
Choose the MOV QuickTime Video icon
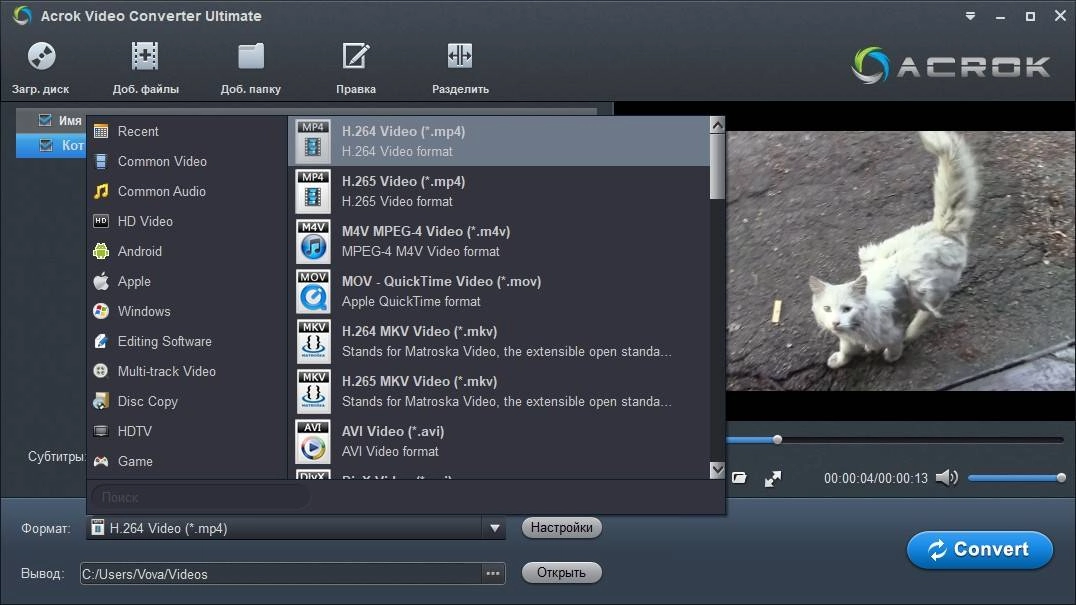tap(313, 291)
